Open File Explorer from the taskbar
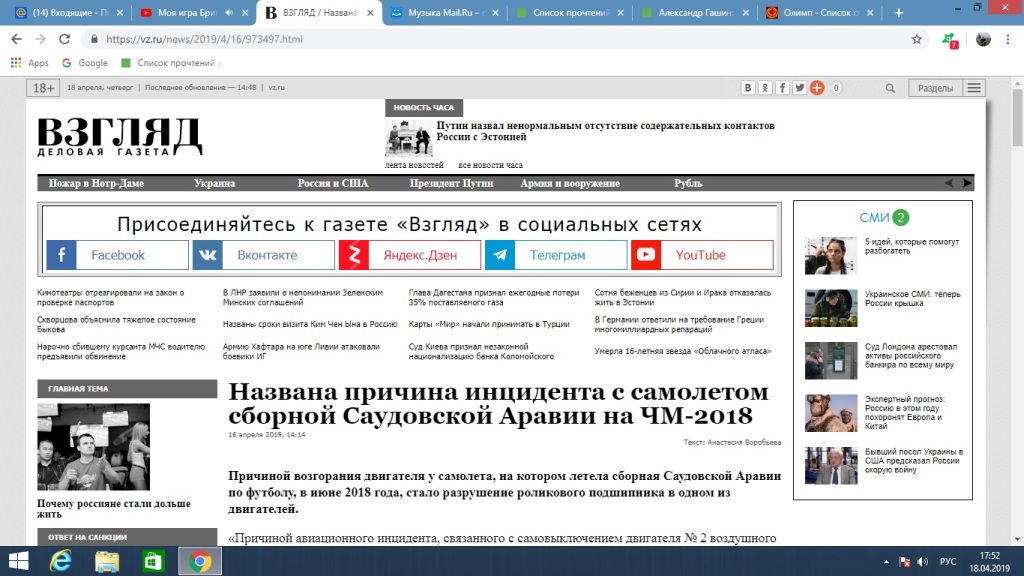Viewport: 1024px width, 576px height. 107,561
